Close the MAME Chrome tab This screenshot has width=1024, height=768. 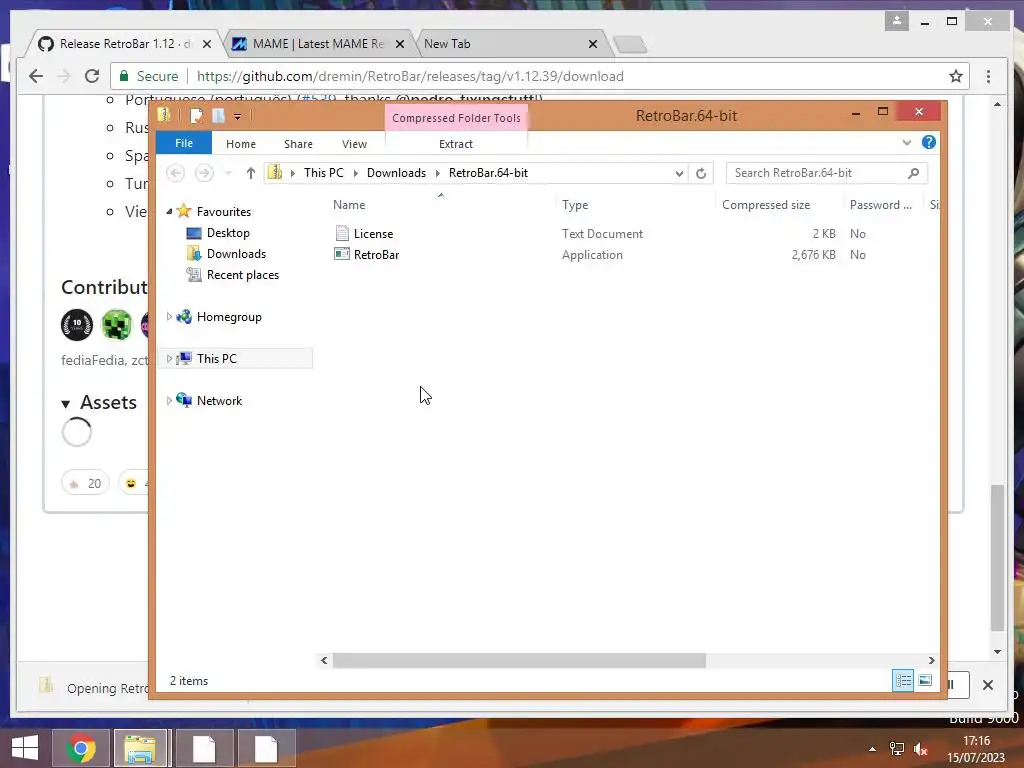pyautogui.click(x=400, y=44)
